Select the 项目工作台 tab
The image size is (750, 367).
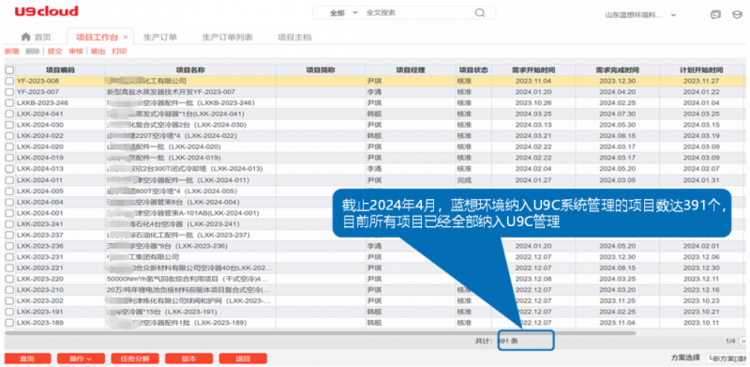(97, 37)
